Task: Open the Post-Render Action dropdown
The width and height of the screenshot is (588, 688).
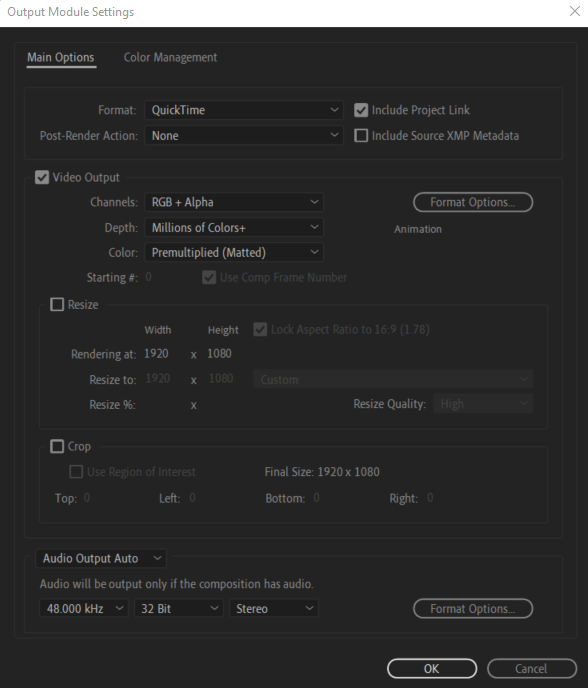Action: point(244,136)
